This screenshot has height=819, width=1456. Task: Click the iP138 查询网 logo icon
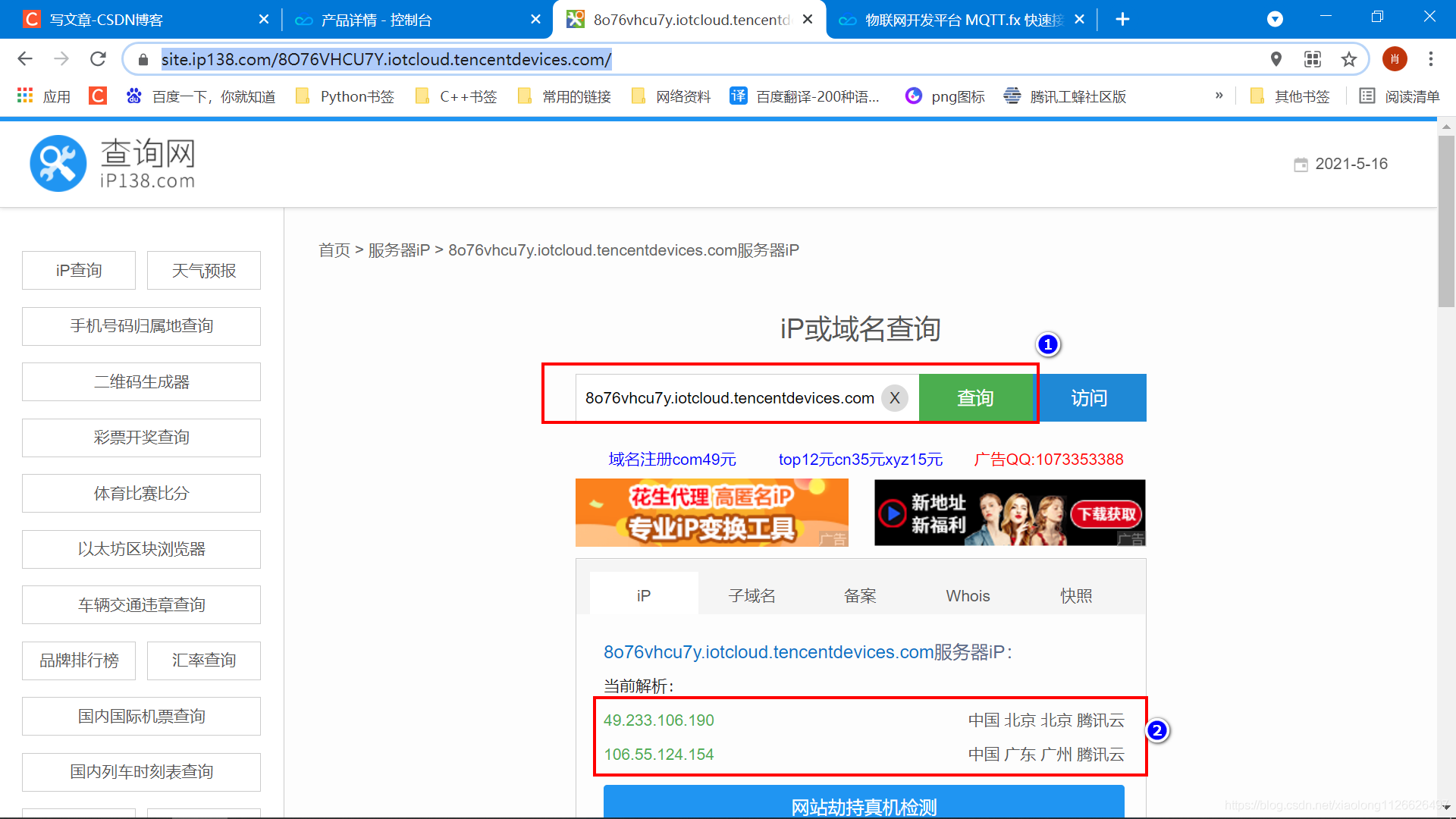[x=58, y=163]
